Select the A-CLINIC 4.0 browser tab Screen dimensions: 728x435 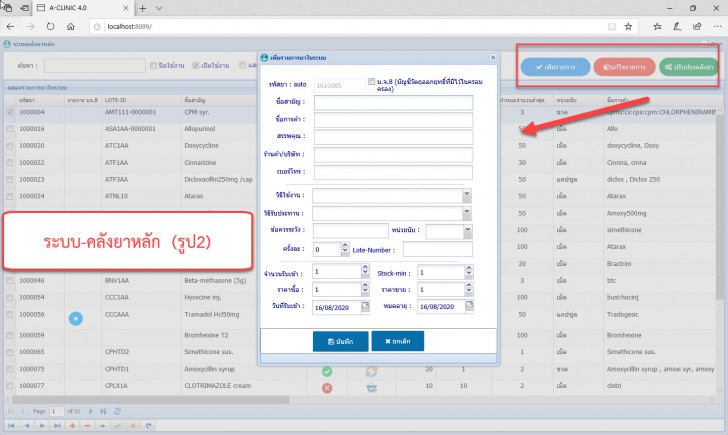click(x=81, y=8)
